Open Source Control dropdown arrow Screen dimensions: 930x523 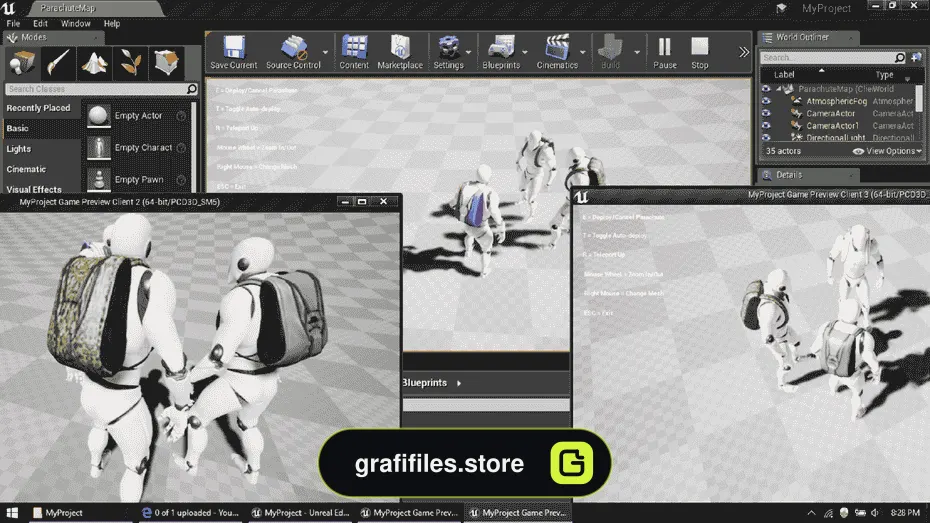point(325,53)
